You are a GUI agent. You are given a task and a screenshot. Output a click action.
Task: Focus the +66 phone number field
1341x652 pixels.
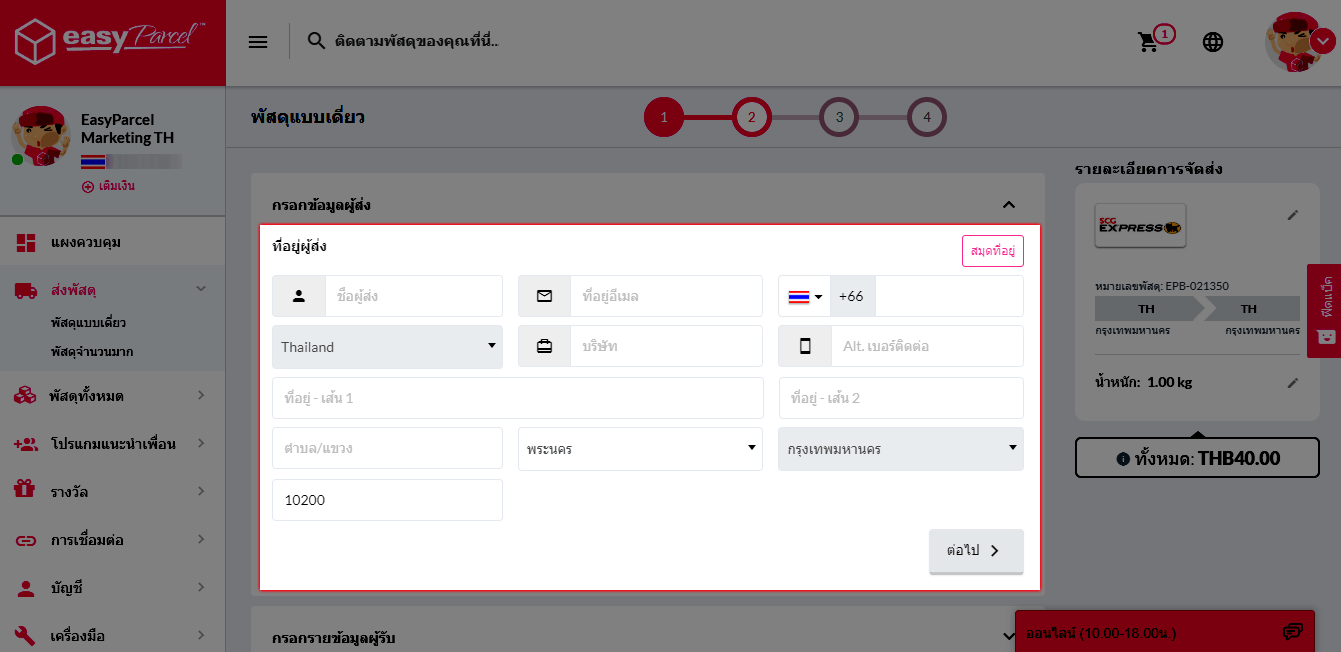click(x=949, y=296)
